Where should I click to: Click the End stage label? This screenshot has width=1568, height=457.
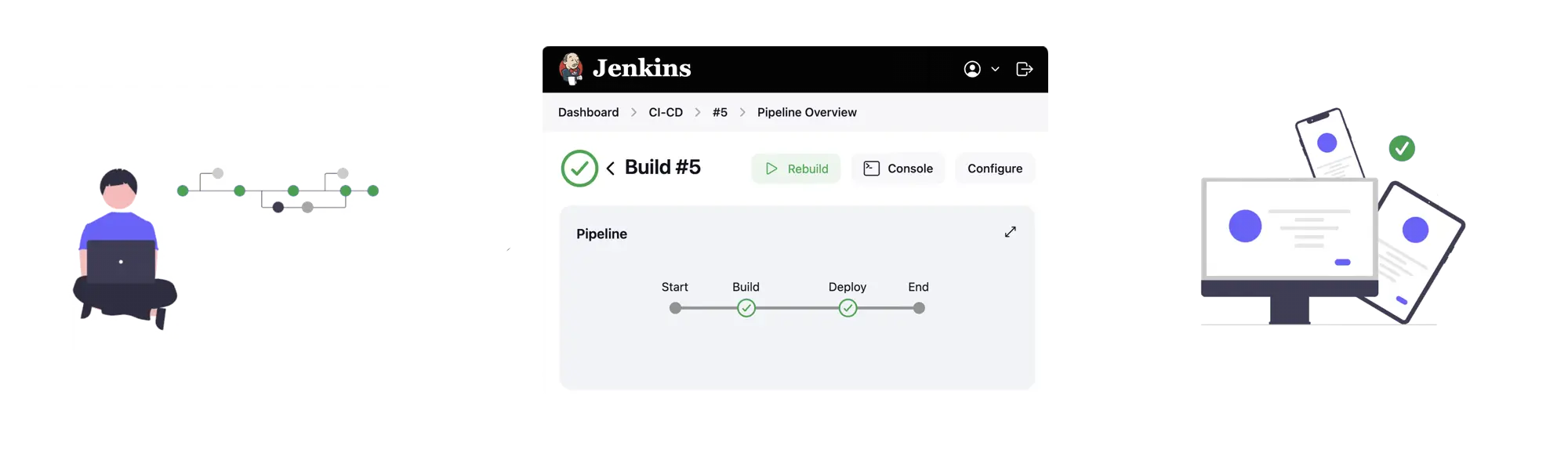pyautogui.click(x=918, y=287)
